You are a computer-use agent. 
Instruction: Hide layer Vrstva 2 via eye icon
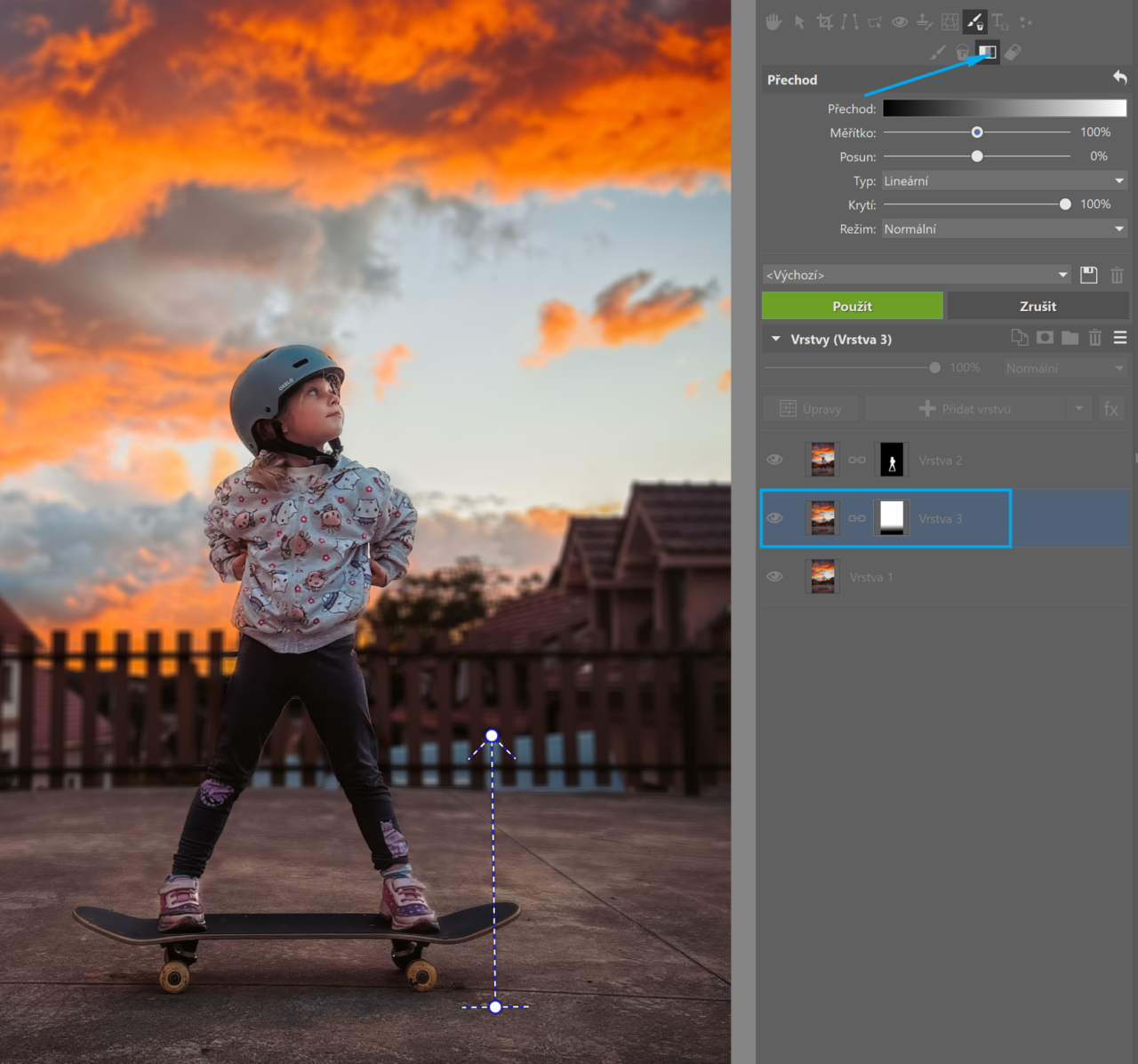click(x=775, y=460)
